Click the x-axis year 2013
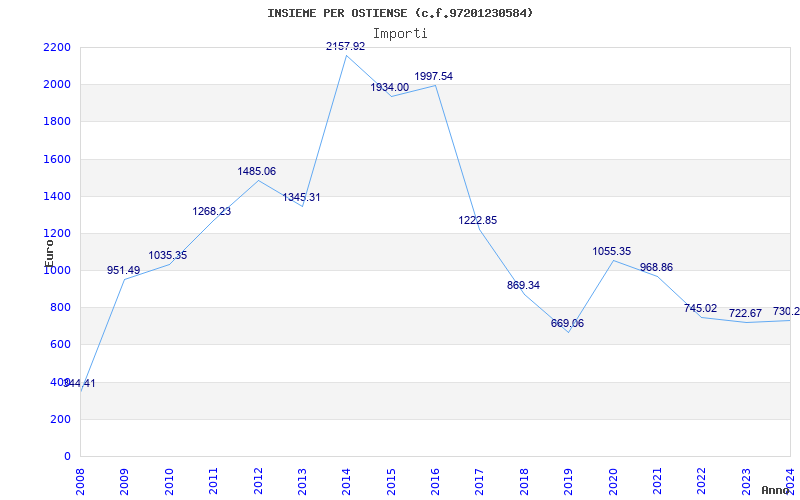Image resolution: width=800 pixels, height=500 pixels. click(x=302, y=481)
